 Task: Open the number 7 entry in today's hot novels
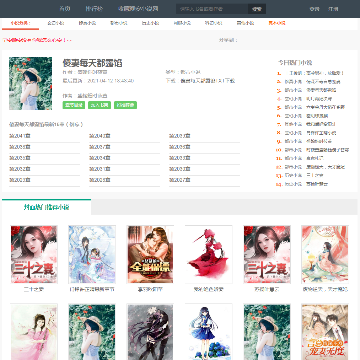click(x=310, y=124)
